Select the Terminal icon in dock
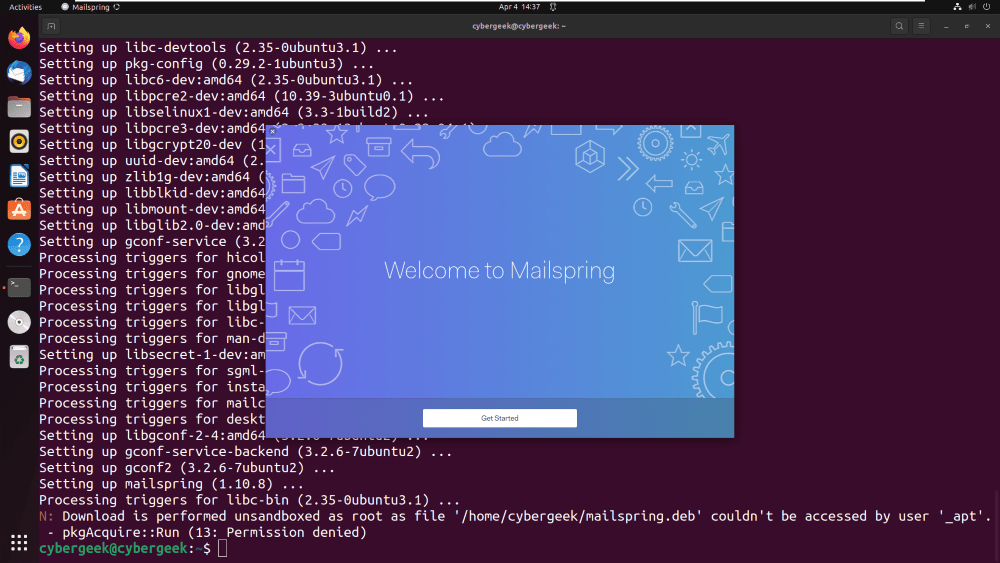Image resolution: width=1000 pixels, height=563 pixels. (x=19, y=288)
